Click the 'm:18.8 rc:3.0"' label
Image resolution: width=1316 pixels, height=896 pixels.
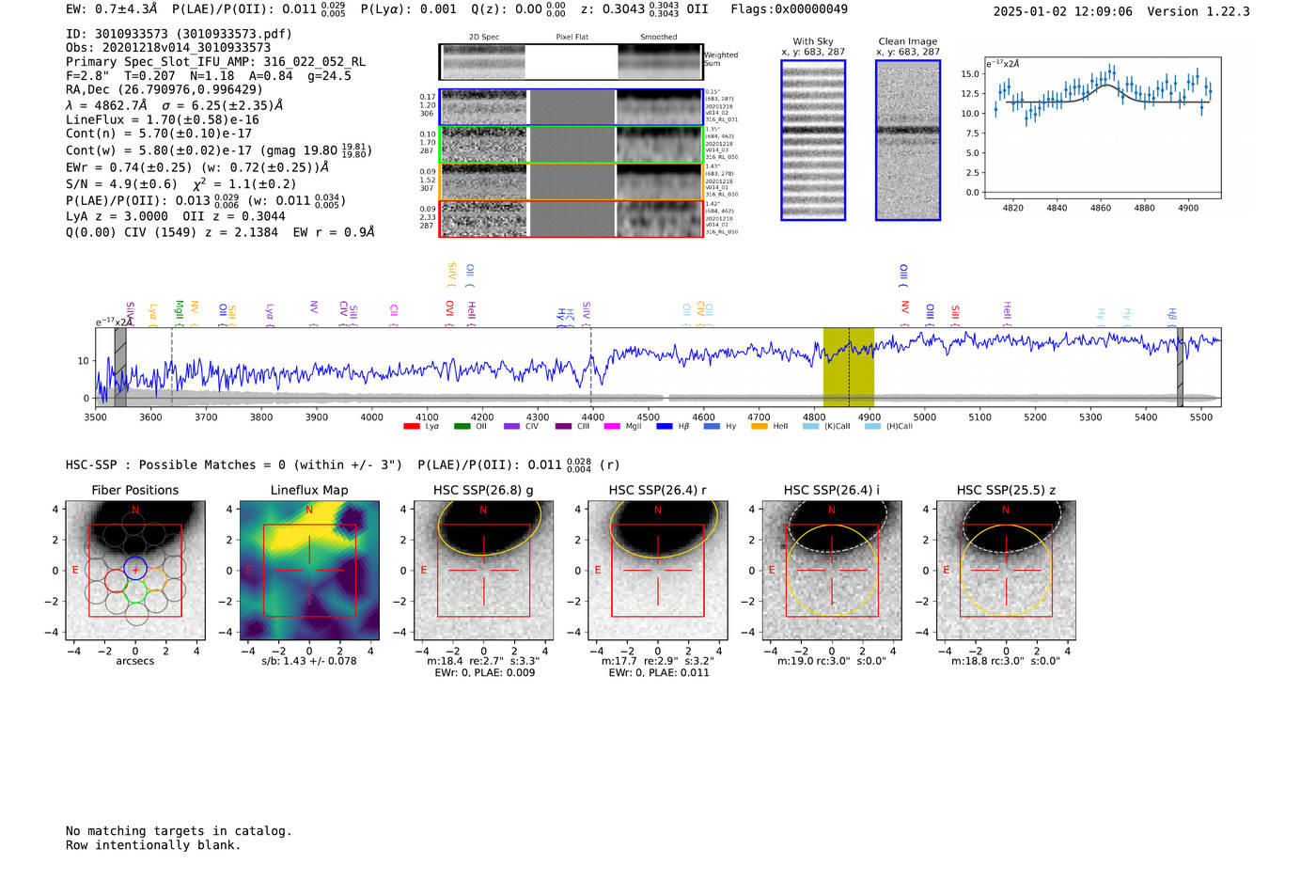(1006, 661)
